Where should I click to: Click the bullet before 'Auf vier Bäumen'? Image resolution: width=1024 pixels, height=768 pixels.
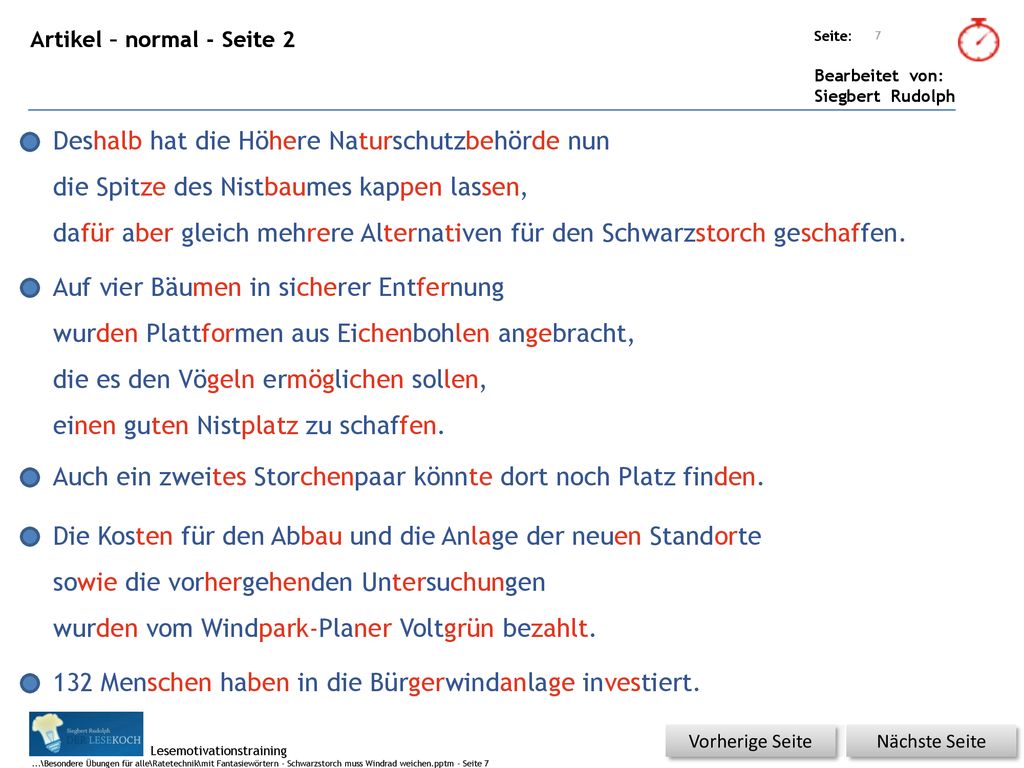point(30,288)
